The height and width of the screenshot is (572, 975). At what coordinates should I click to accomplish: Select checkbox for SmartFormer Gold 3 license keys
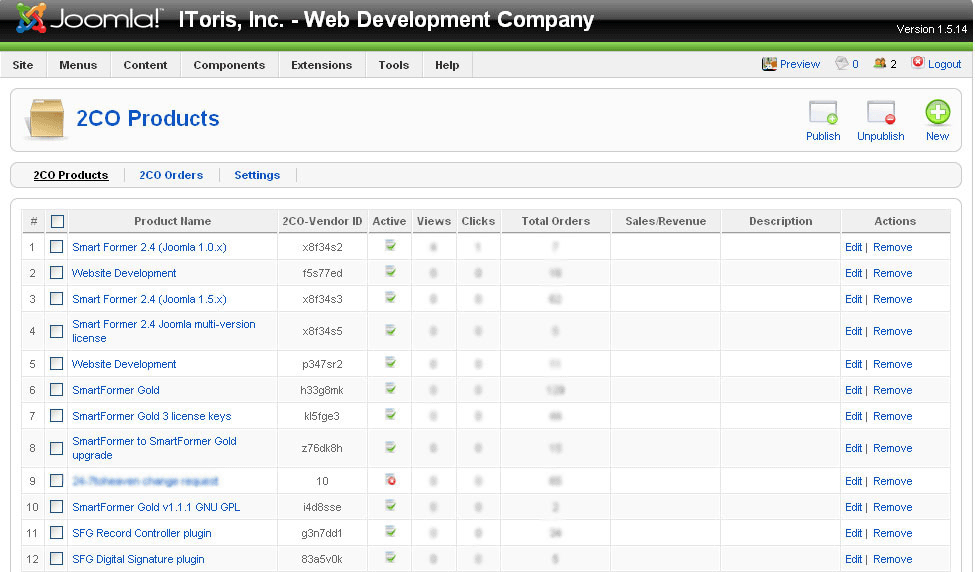tap(57, 415)
